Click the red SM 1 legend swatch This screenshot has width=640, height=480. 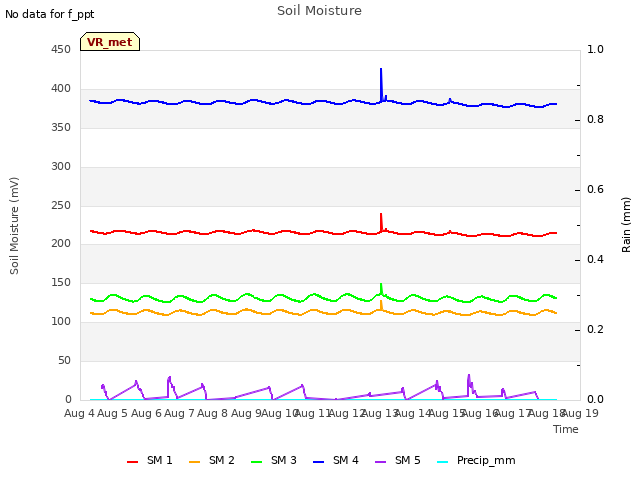coord(133,462)
